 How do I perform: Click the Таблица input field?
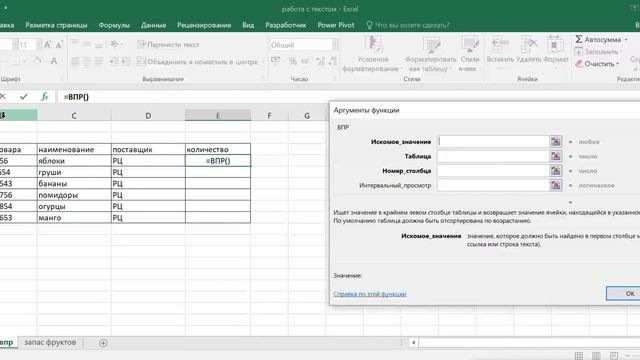click(x=493, y=156)
